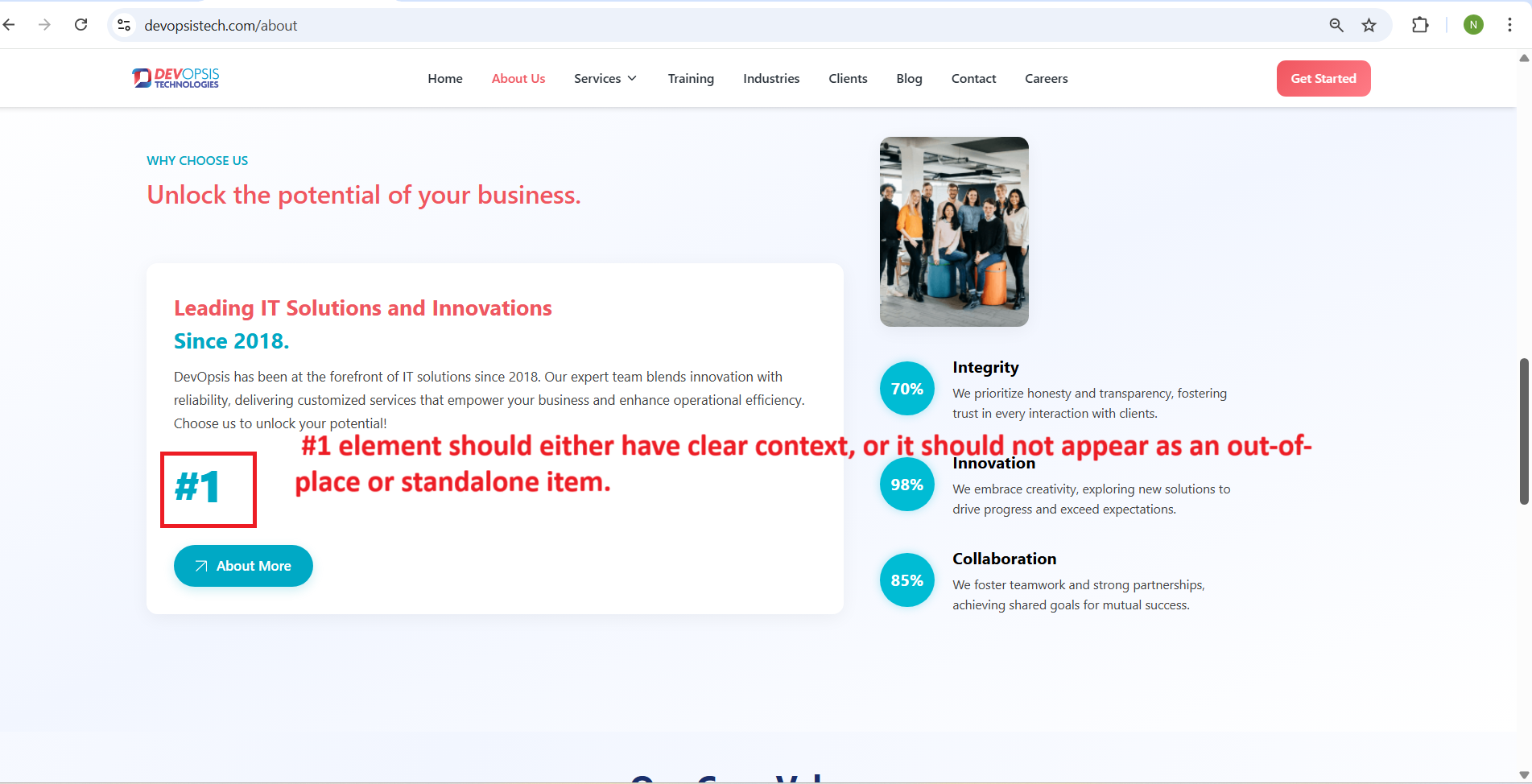Open Chrome three-dot menu
The height and width of the screenshot is (784, 1532).
[1509, 25]
